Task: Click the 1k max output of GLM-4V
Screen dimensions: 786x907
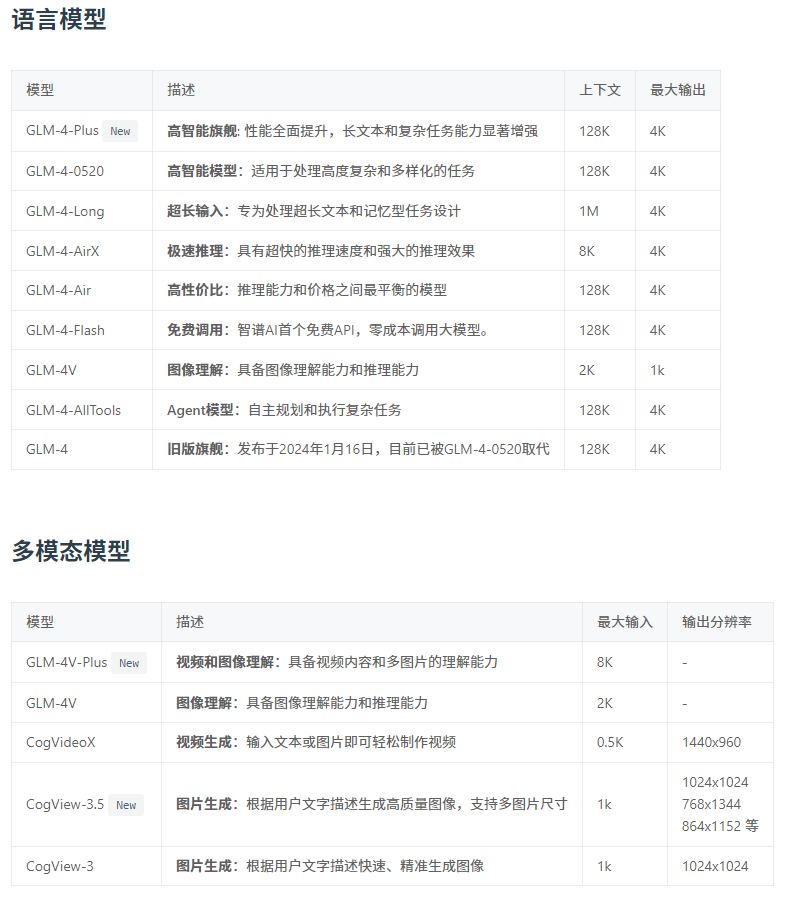Action: point(657,370)
